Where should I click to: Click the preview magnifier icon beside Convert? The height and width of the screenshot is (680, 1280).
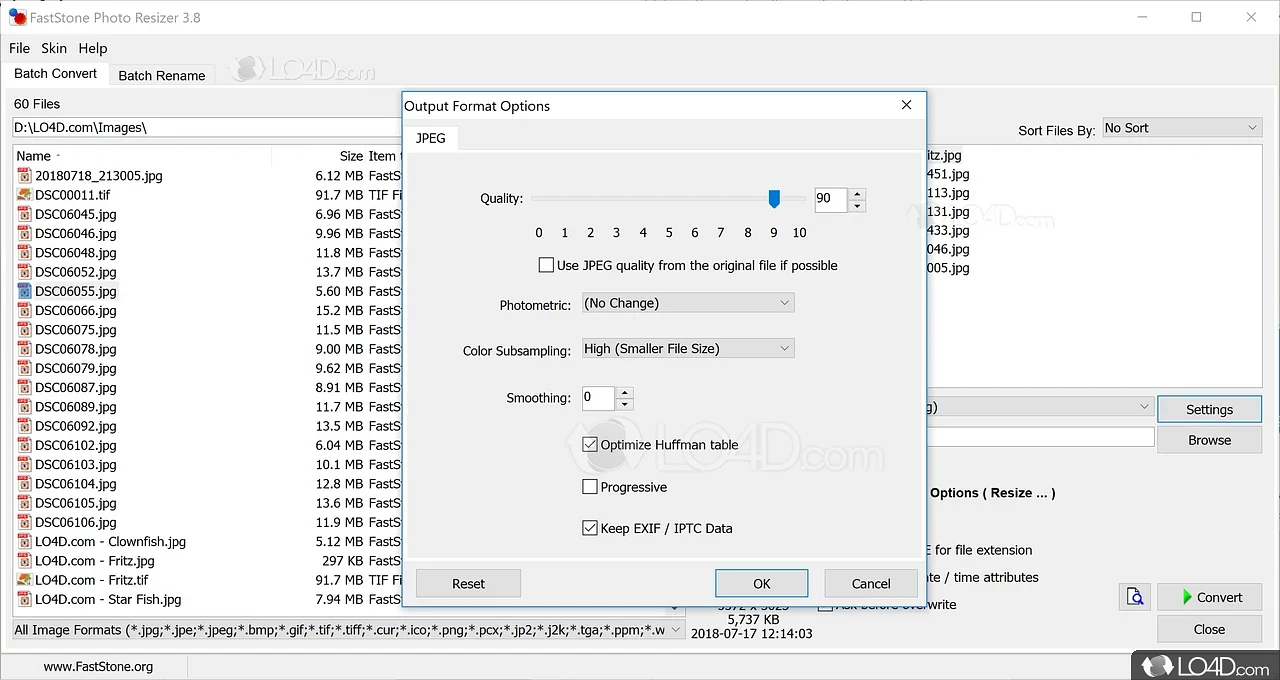click(1135, 597)
